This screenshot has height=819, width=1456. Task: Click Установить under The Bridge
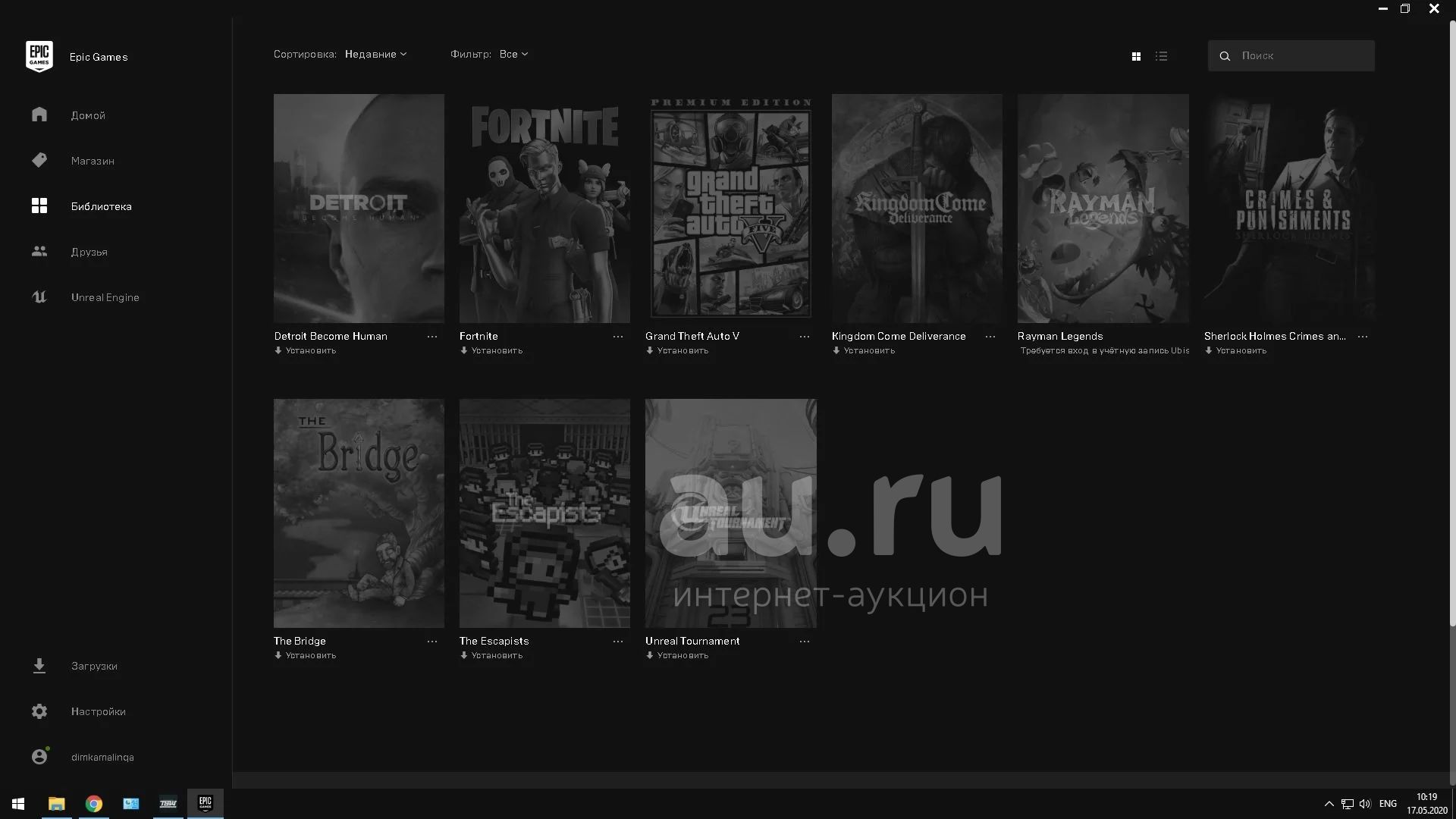click(x=305, y=655)
